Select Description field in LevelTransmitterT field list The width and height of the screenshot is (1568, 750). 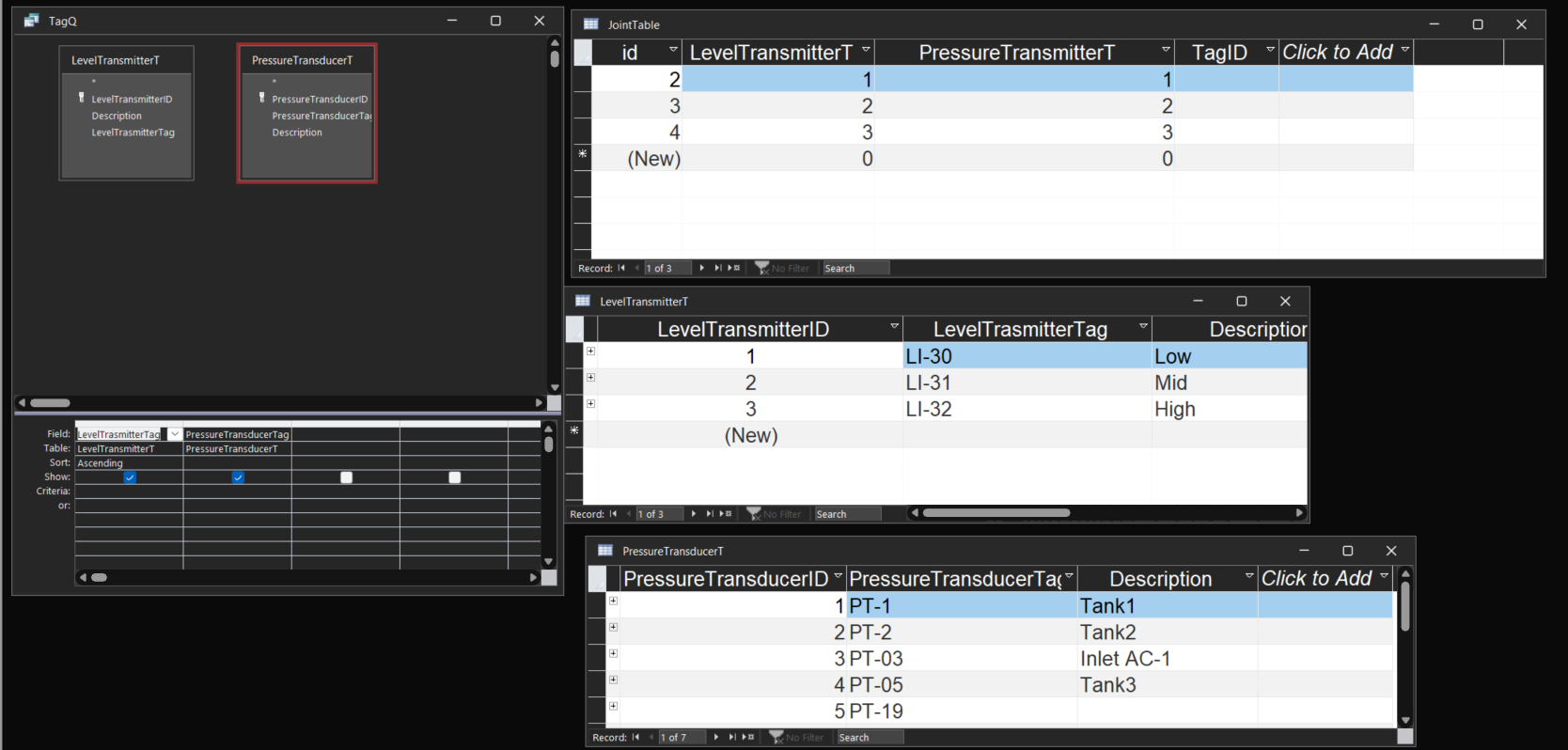(x=117, y=116)
